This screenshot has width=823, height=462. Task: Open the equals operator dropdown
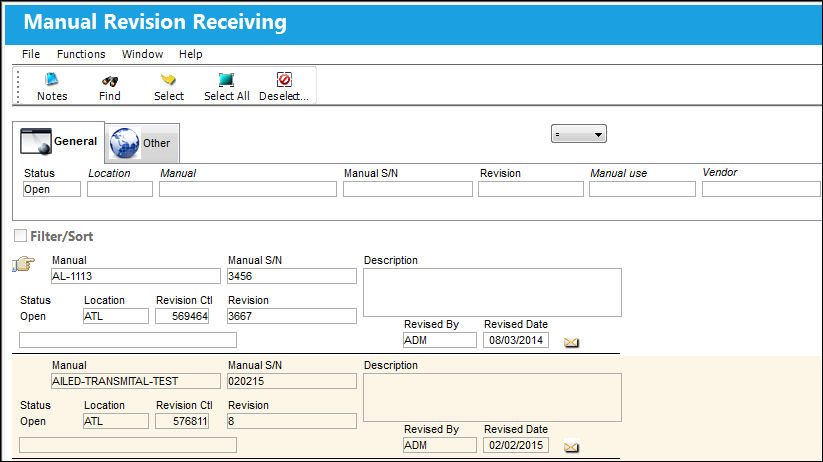point(579,134)
